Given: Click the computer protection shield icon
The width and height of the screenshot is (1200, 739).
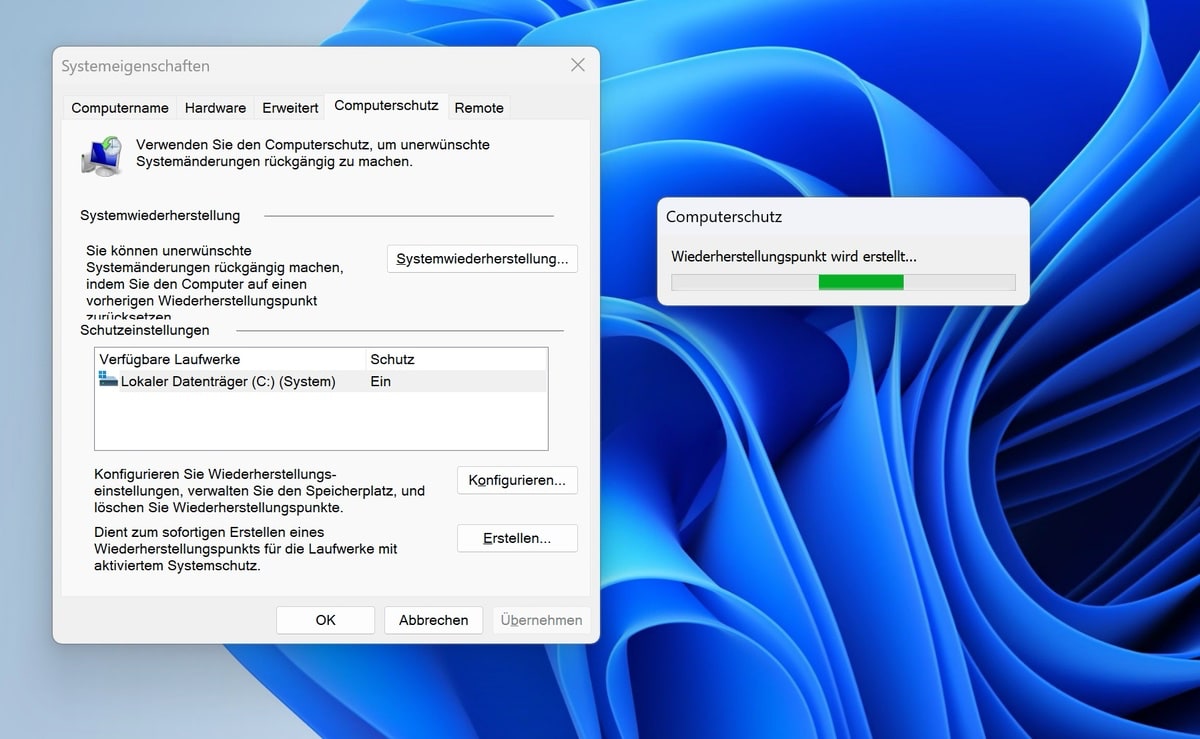Looking at the screenshot, I should (102, 156).
